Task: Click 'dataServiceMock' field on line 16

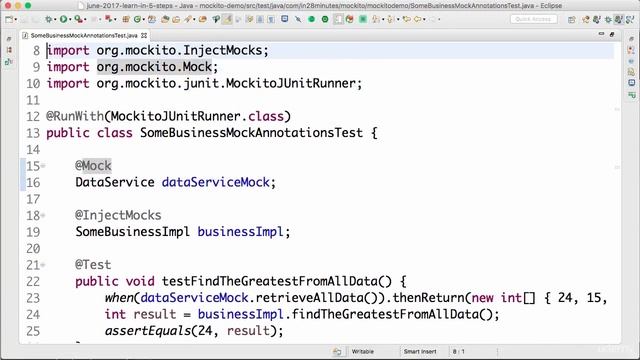Action: coord(216,182)
